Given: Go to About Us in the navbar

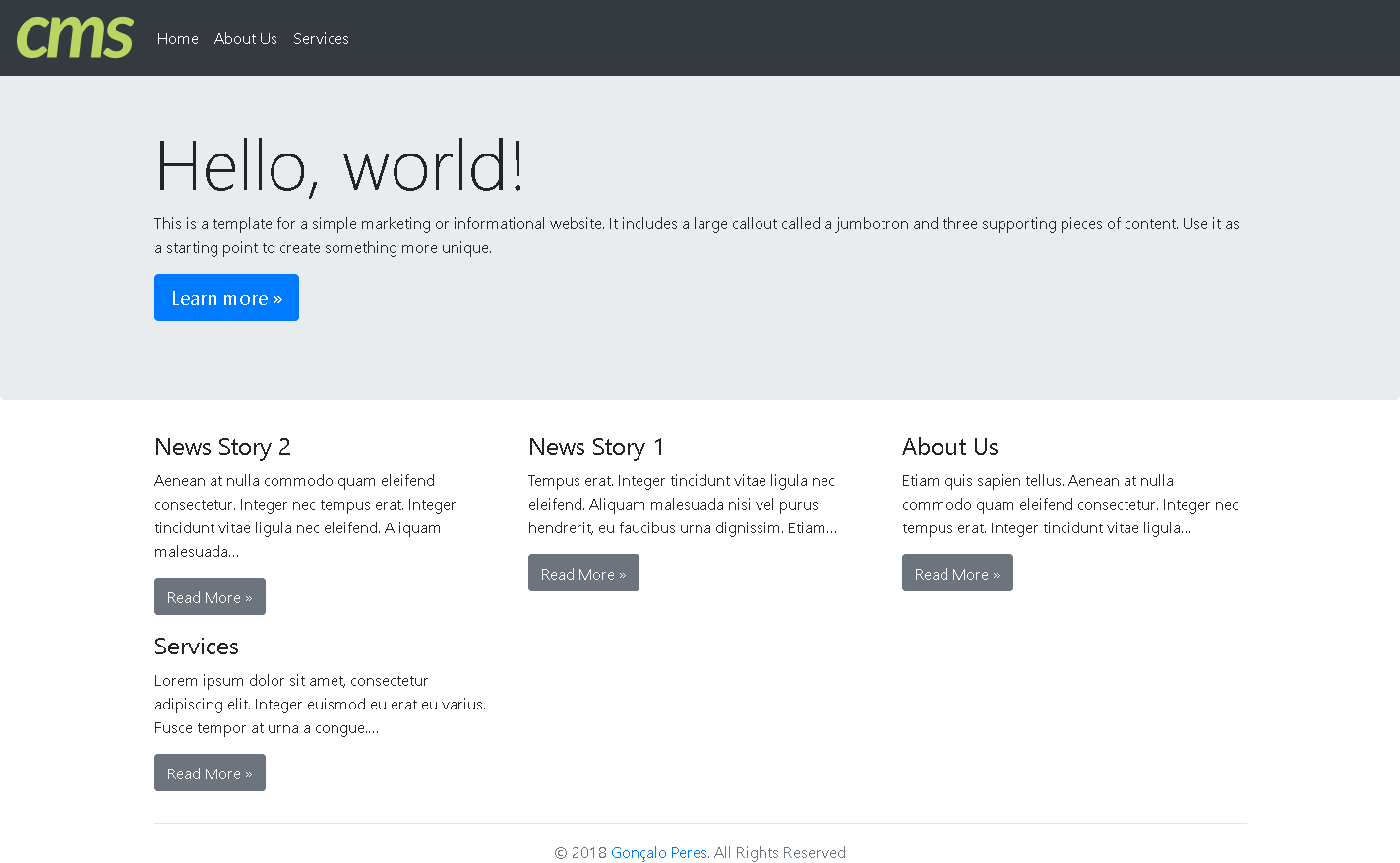Looking at the screenshot, I should [x=245, y=39].
